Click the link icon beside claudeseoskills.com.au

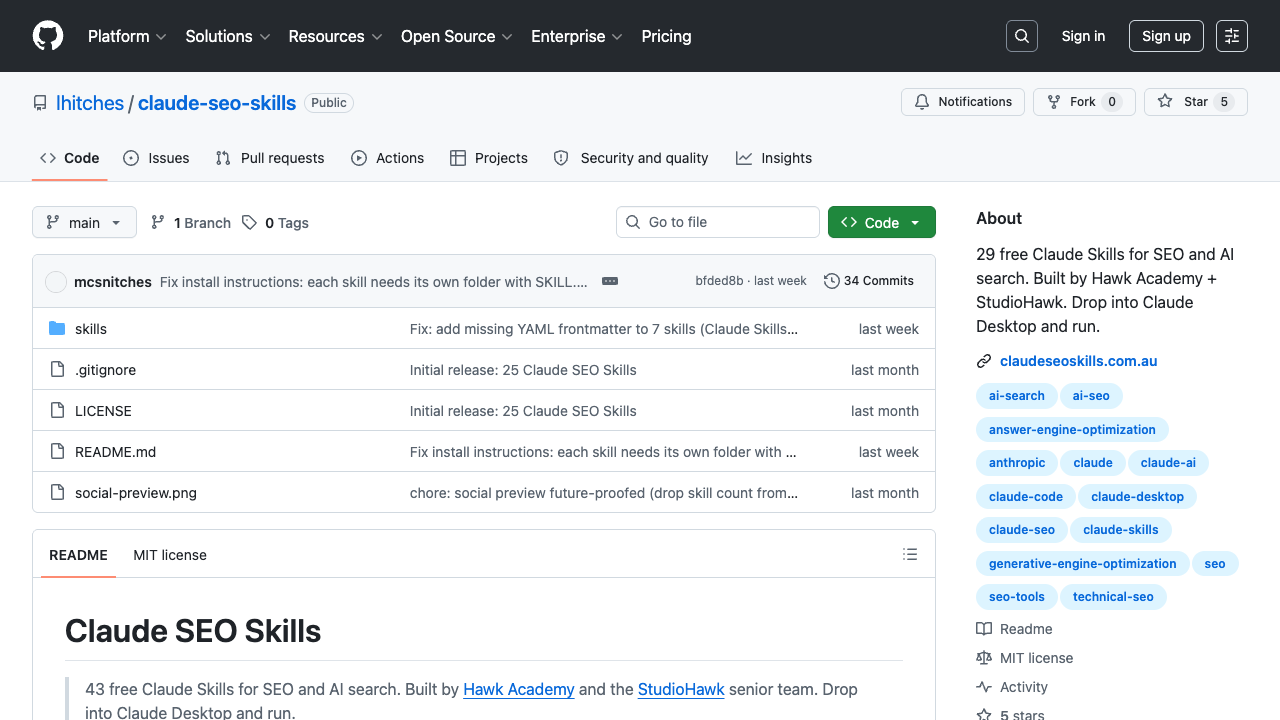pyautogui.click(x=984, y=362)
